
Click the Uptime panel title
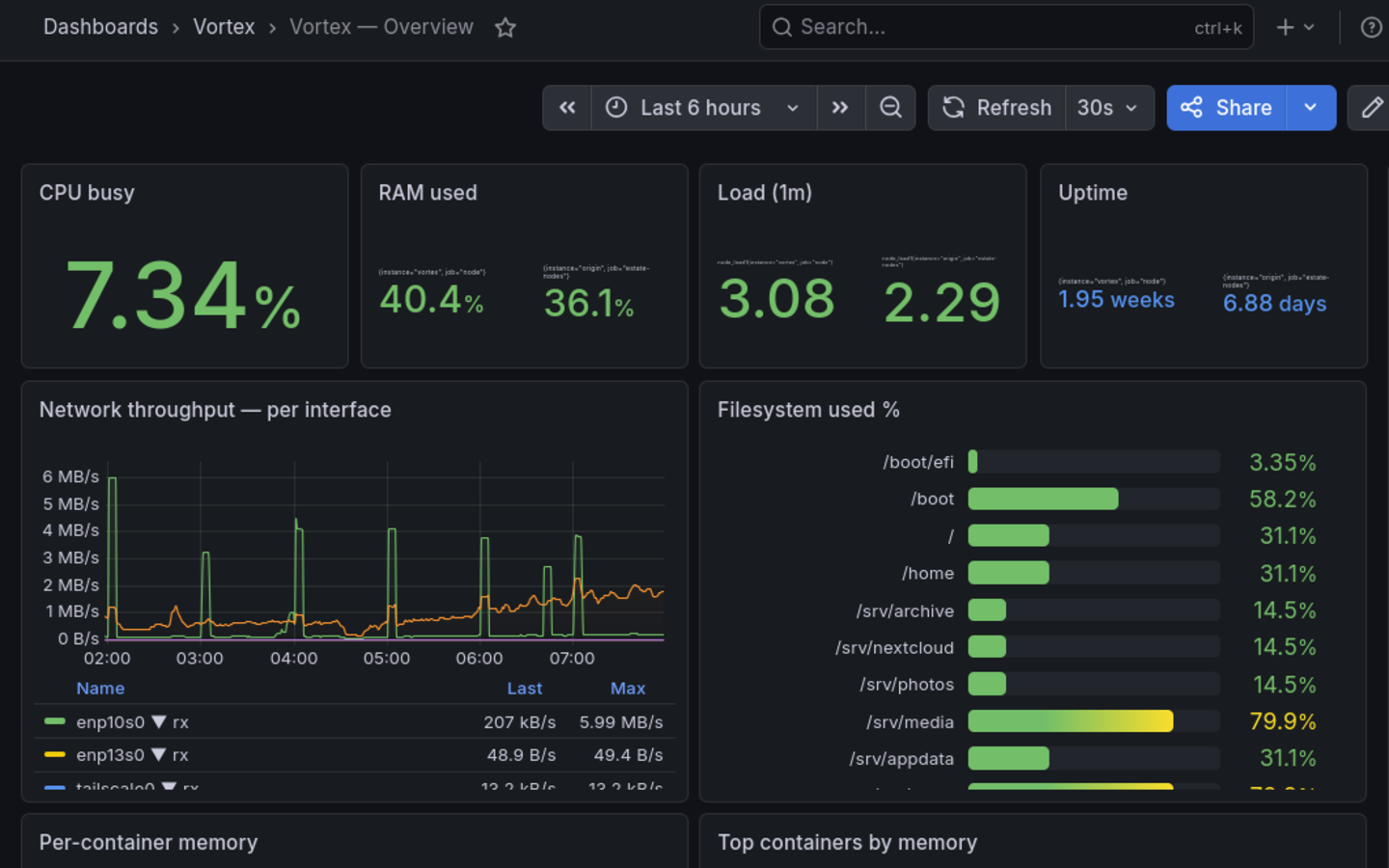coord(1093,193)
